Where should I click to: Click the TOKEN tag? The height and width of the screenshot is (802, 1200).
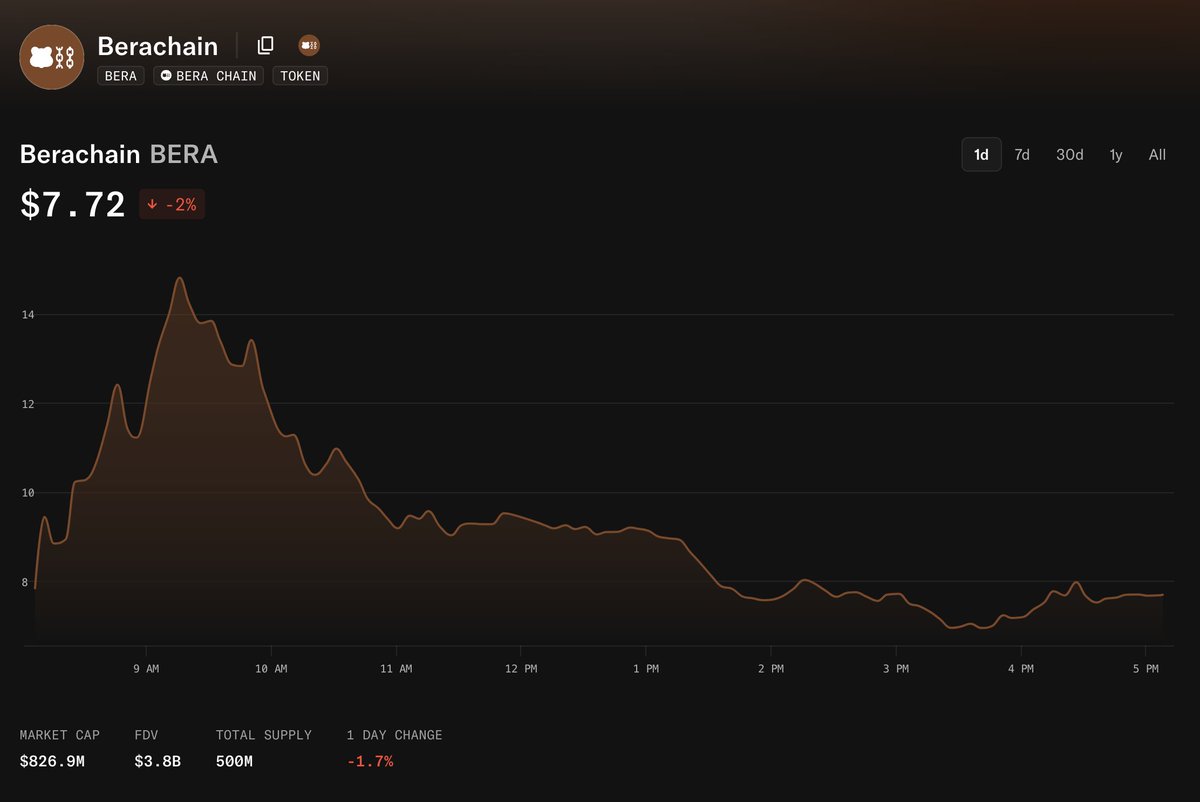pos(300,76)
